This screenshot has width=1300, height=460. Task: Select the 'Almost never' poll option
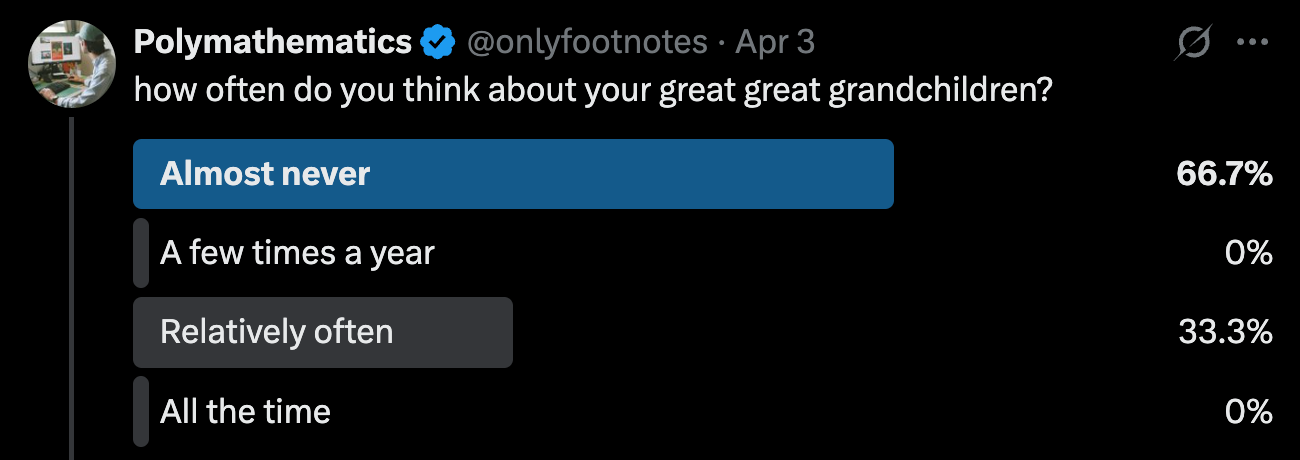coord(513,174)
